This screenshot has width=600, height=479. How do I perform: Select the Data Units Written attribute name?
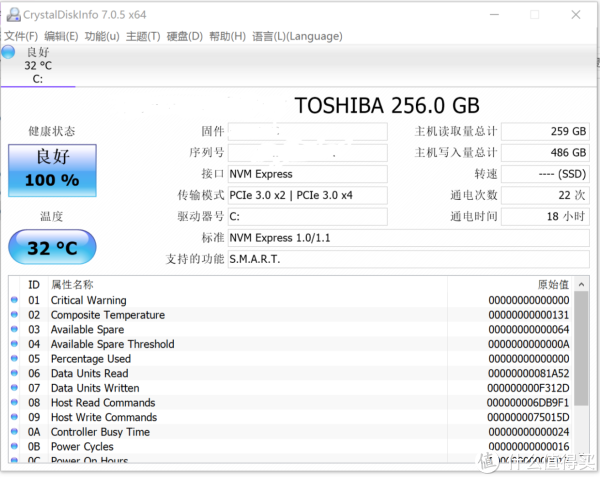pos(95,388)
